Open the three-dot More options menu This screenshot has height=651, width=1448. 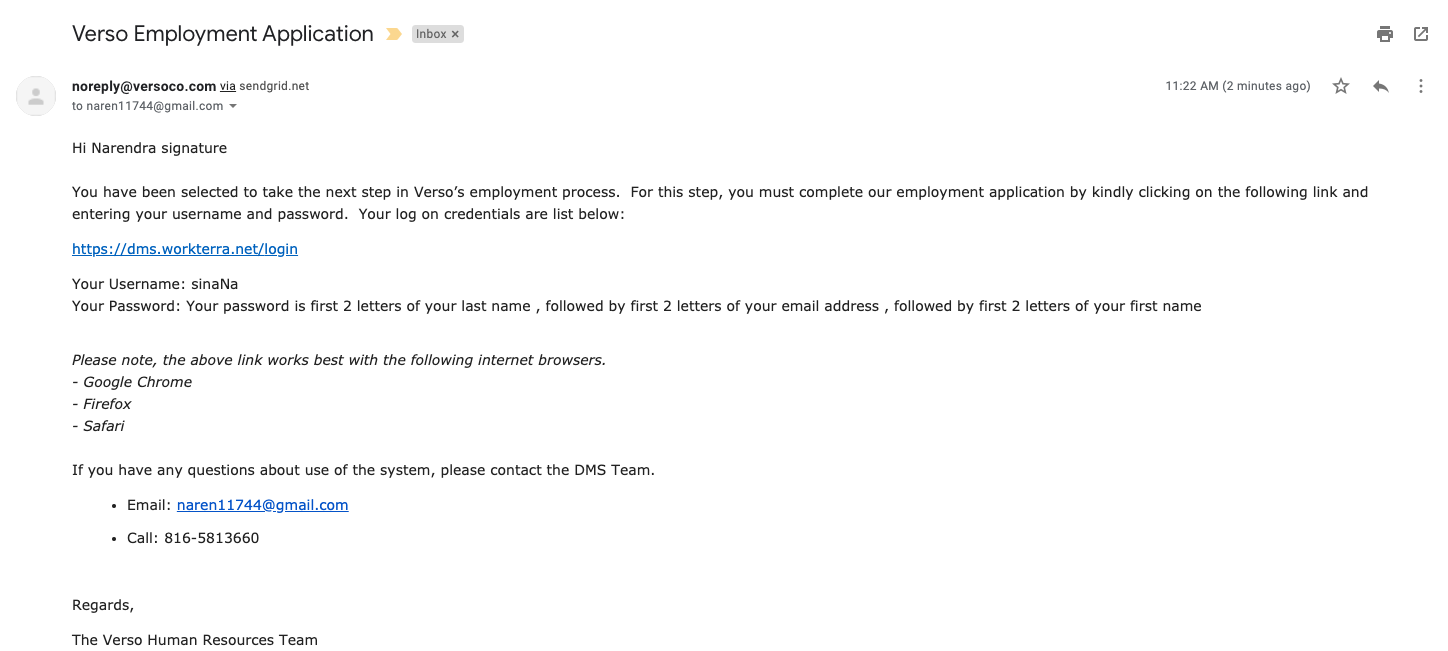1421,87
